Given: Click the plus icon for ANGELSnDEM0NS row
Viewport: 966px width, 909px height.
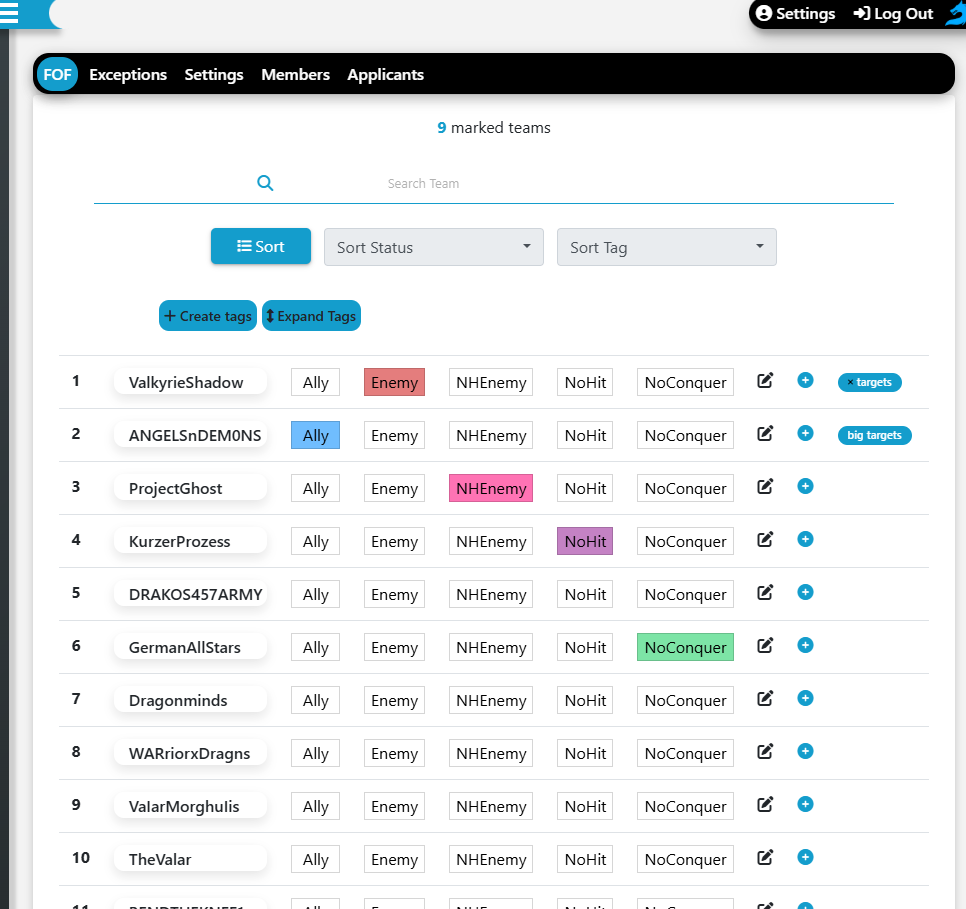Looking at the screenshot, I should click(x=805, y=433).
